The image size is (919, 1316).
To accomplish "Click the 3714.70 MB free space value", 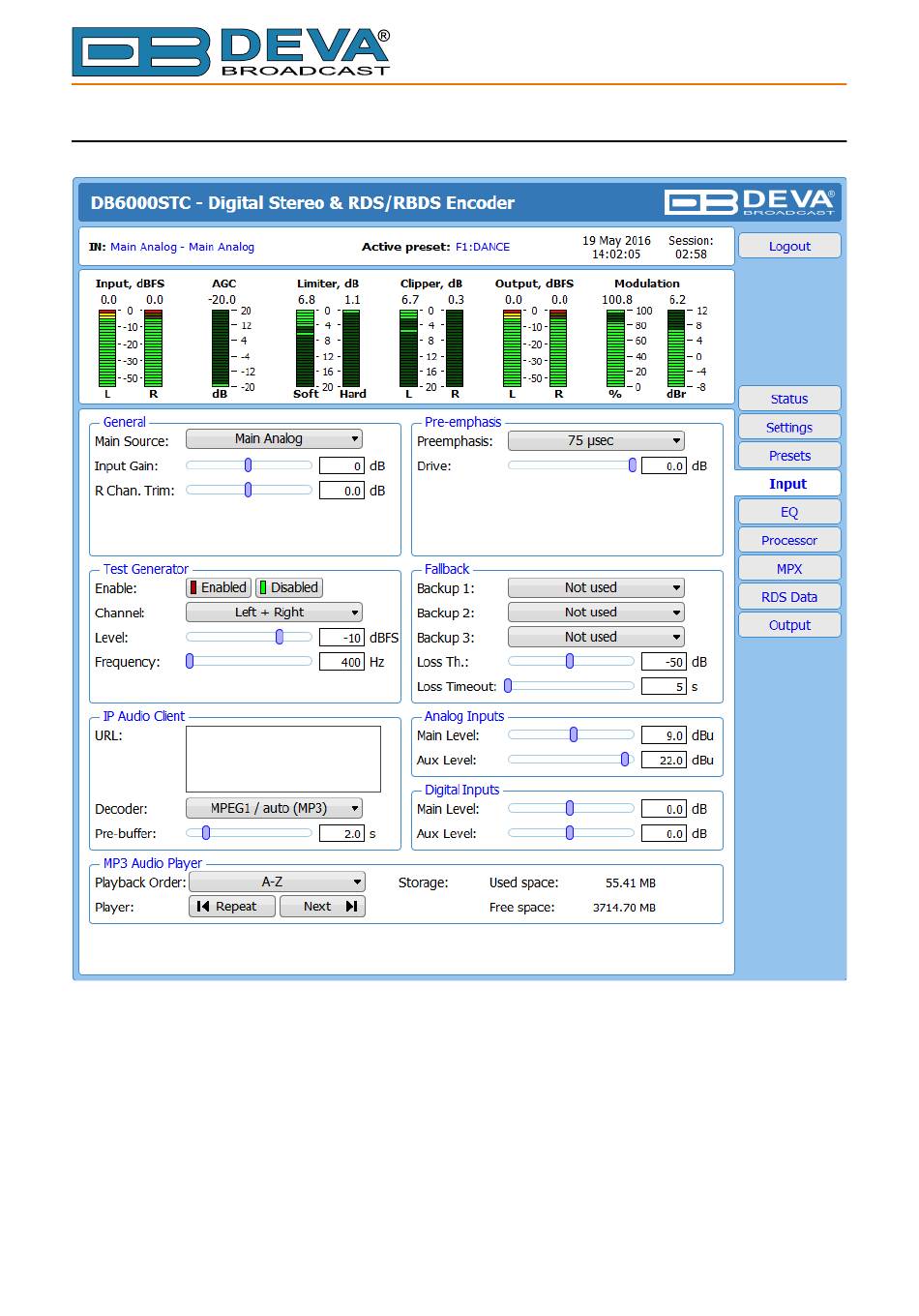I will pyautogui.click(x=624, y=908).
